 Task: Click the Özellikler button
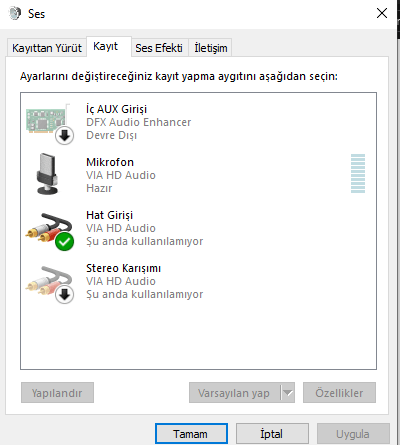coord(339,393)
